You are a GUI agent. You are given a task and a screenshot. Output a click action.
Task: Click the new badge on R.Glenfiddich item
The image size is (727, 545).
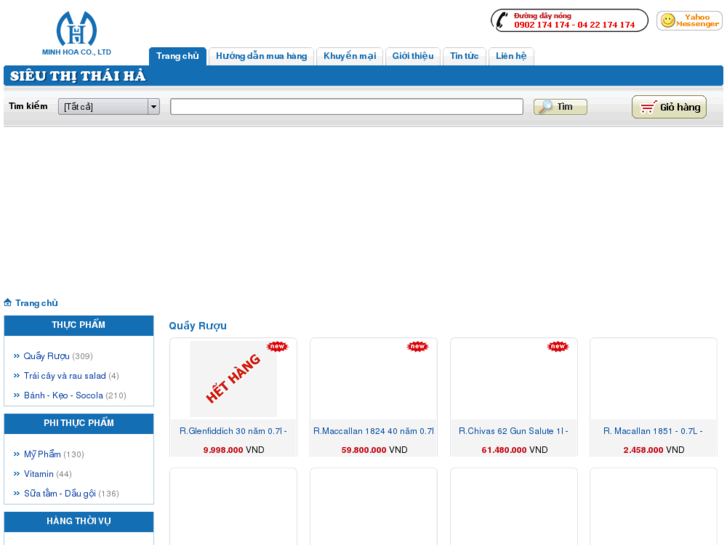(277, 346)
